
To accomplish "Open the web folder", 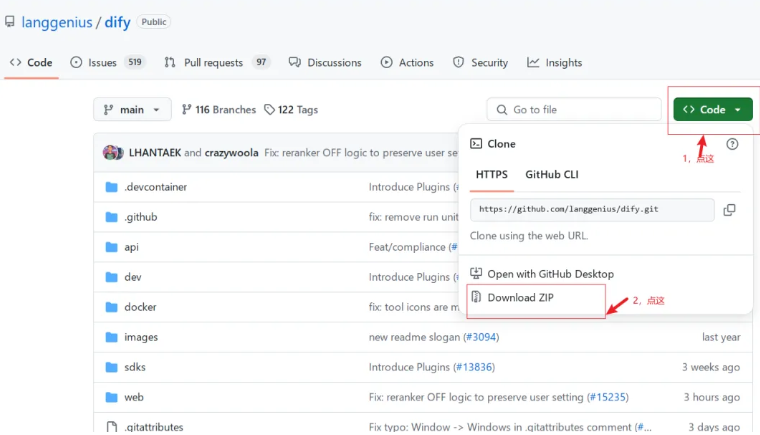I will 134,398.
